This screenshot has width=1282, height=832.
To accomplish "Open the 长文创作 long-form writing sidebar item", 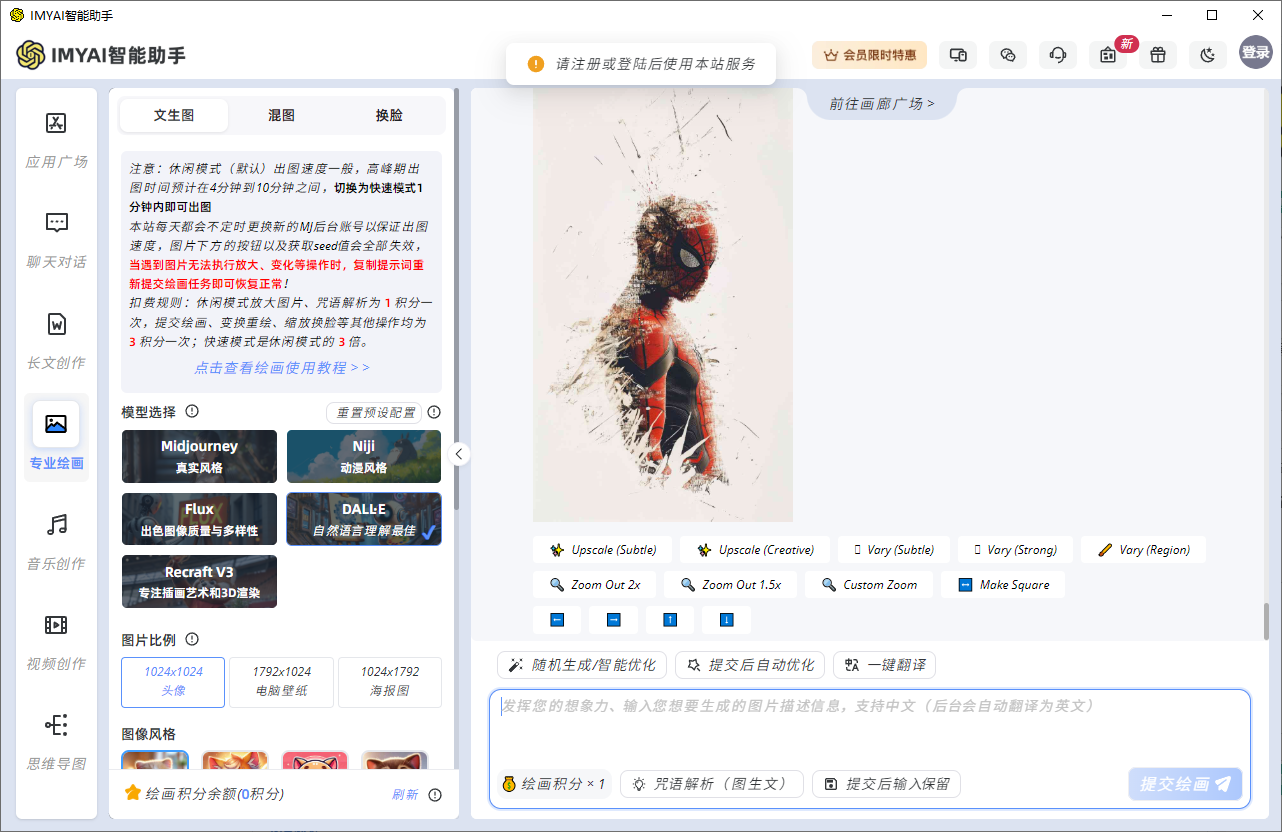I will click(x=57, y=339).
